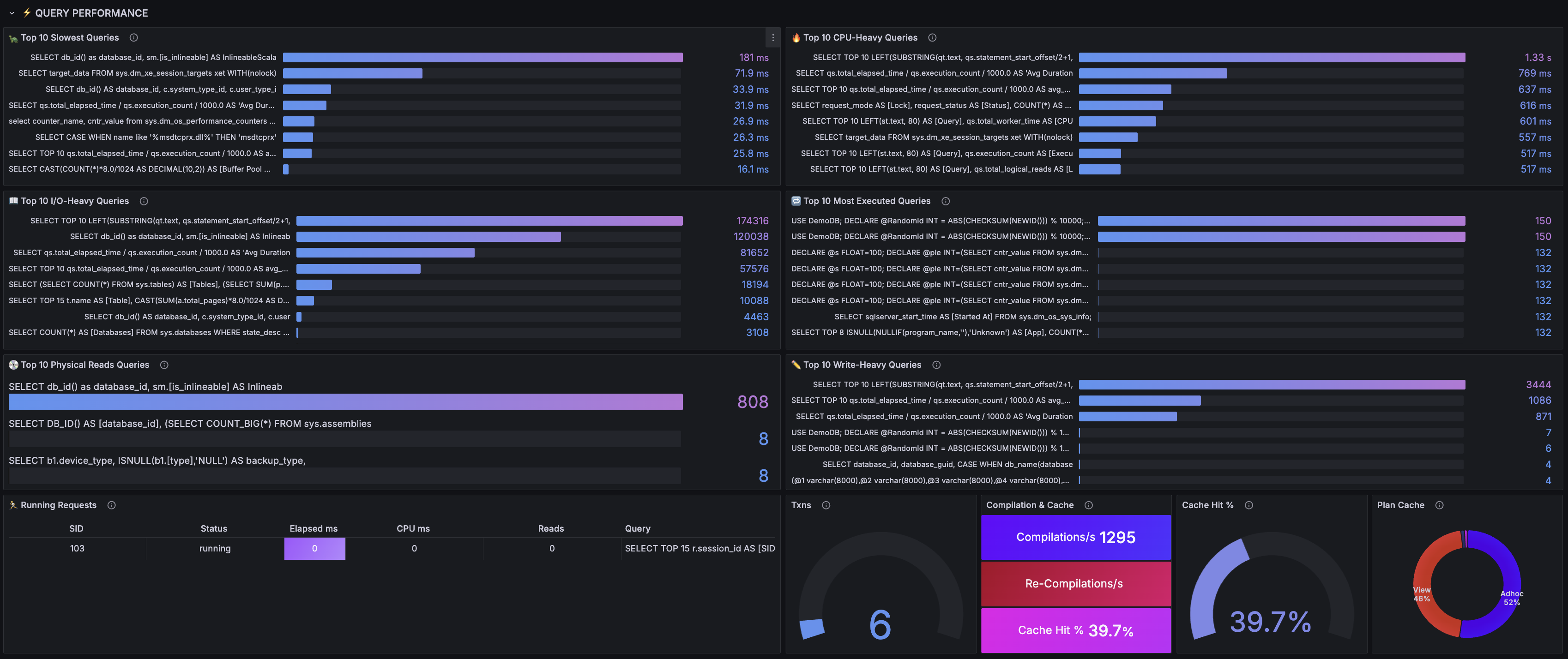Image resolution: width=1568 pixels, height=659 pixels.
Task: Click the '120038' I/O value
Action: point(750,237)
